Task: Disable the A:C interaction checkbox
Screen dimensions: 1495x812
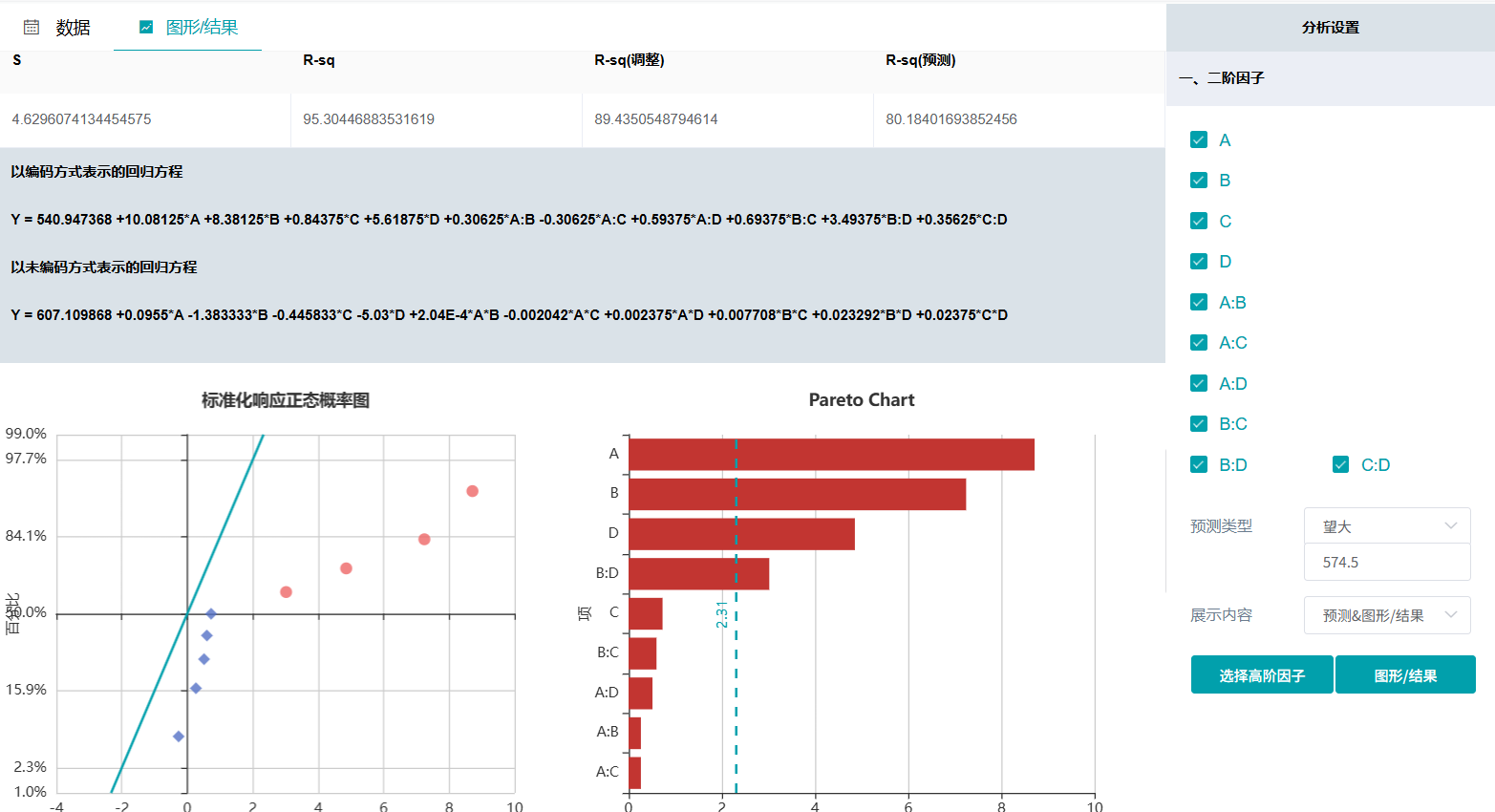Action: coord(1199,343)
